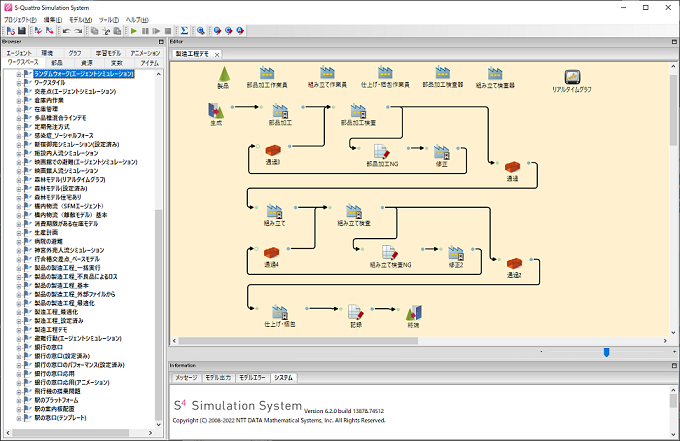Viewport: 680px width, 441px height.
Task: Click the blue zoom slider handle
Action: click(606, 352)
